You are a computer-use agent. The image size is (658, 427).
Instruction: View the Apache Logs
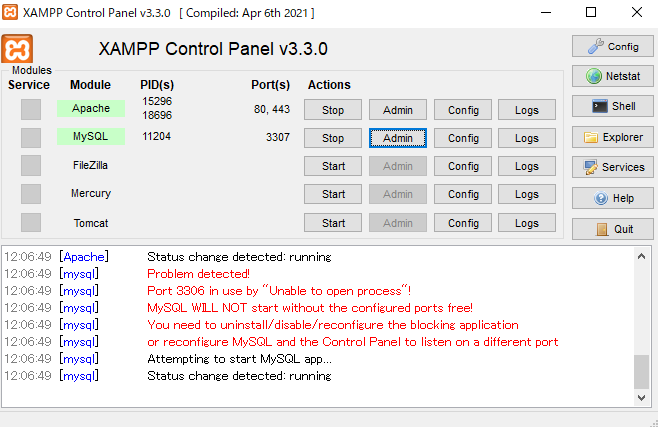527,110
